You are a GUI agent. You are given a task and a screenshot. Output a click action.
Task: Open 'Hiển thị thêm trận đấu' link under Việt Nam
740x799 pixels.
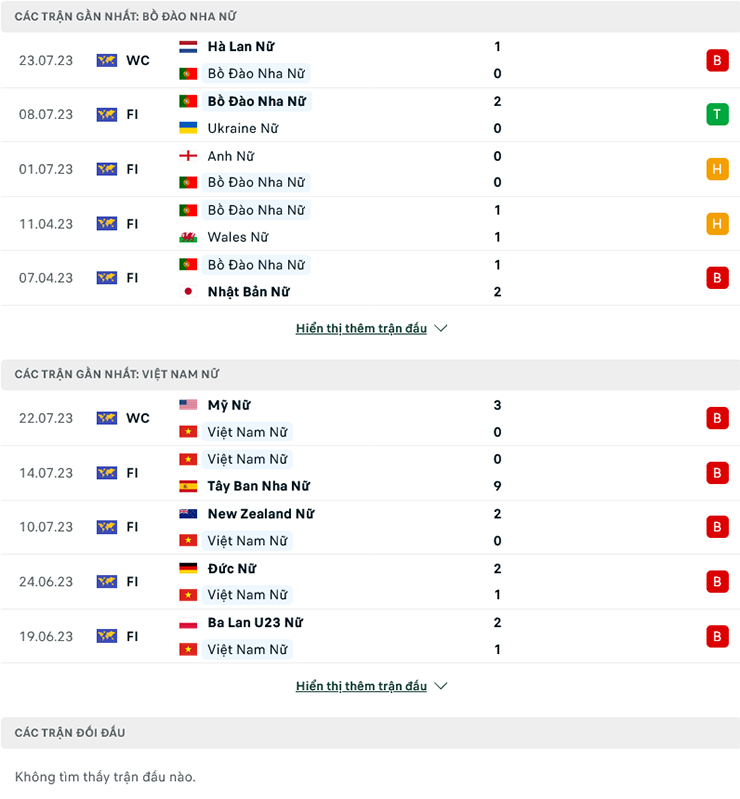point(361,686)
